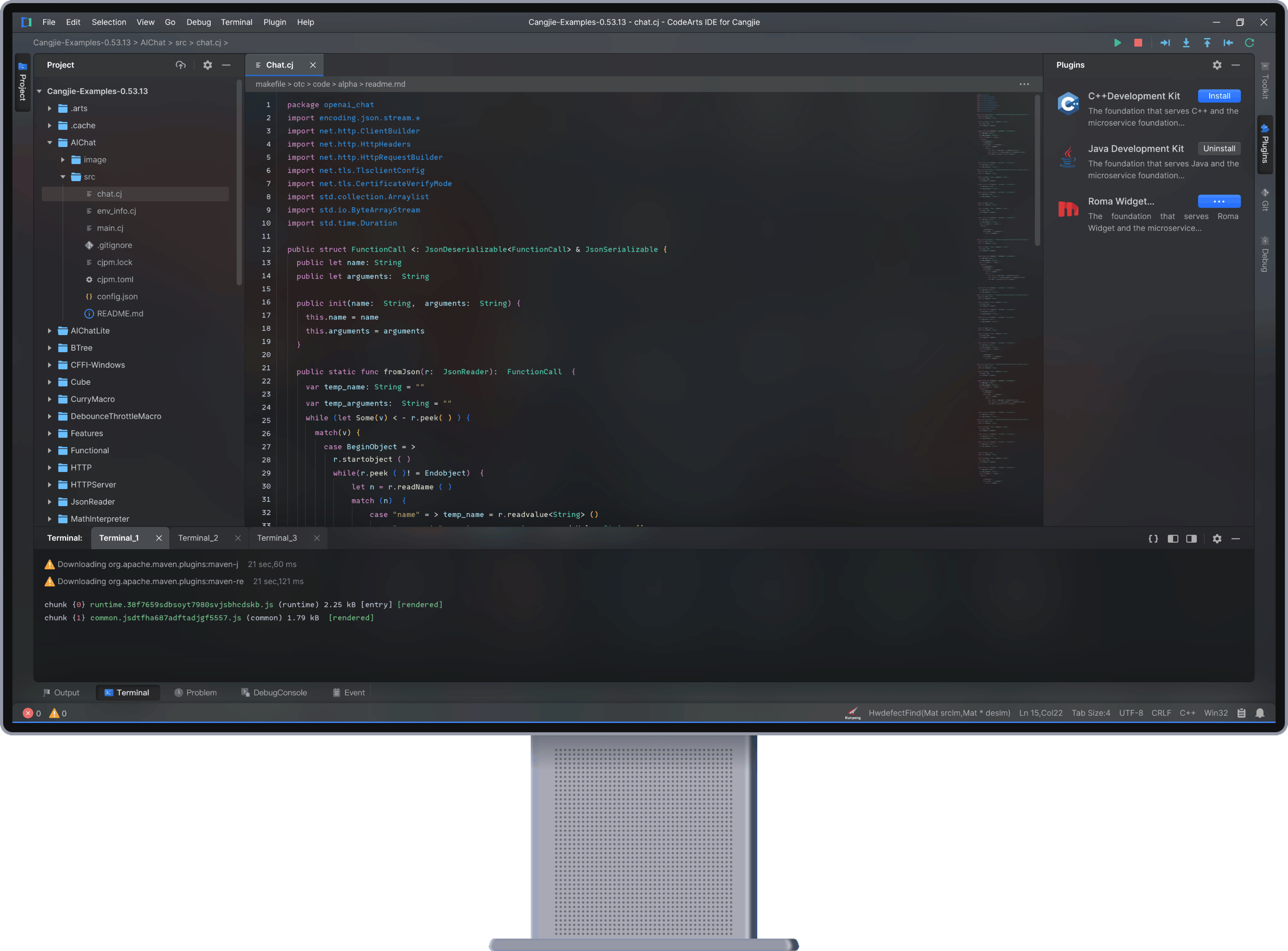Open terminal panel settings gear
1288x951 pixels.
(x=1217, y=539)
